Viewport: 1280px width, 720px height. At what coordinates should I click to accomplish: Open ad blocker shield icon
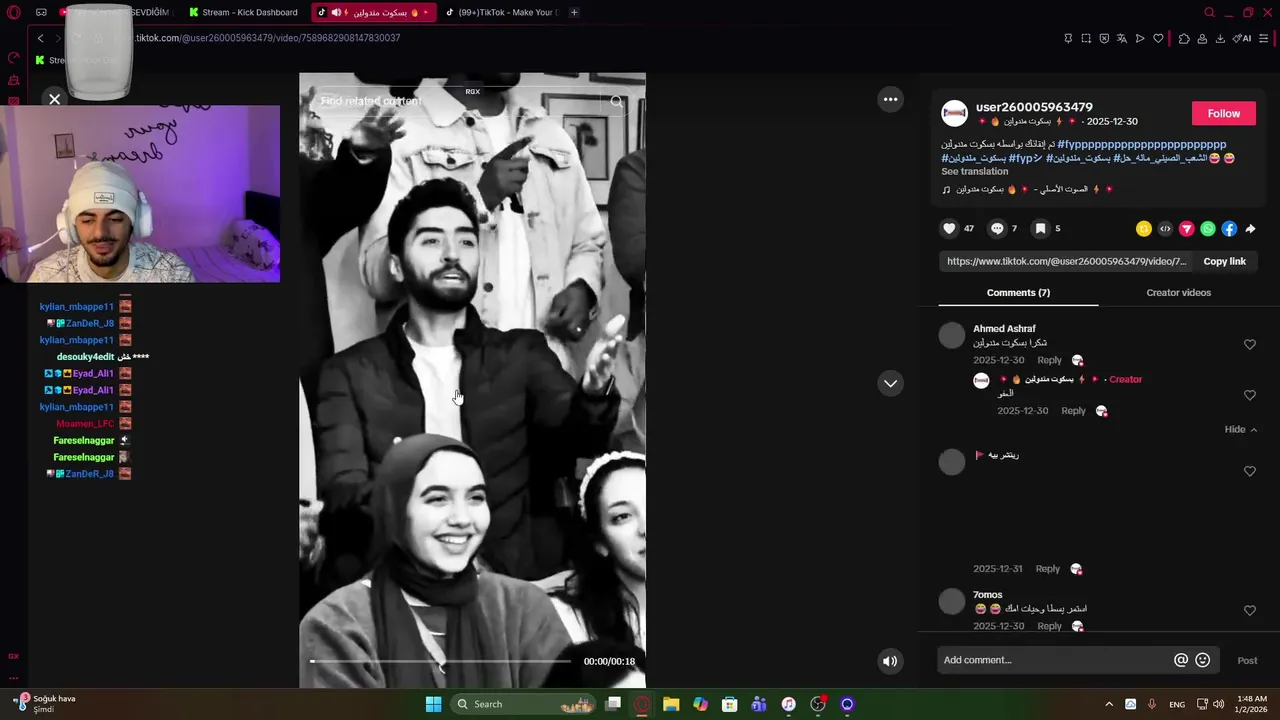pyautogui.click(x=1104, y=38)
